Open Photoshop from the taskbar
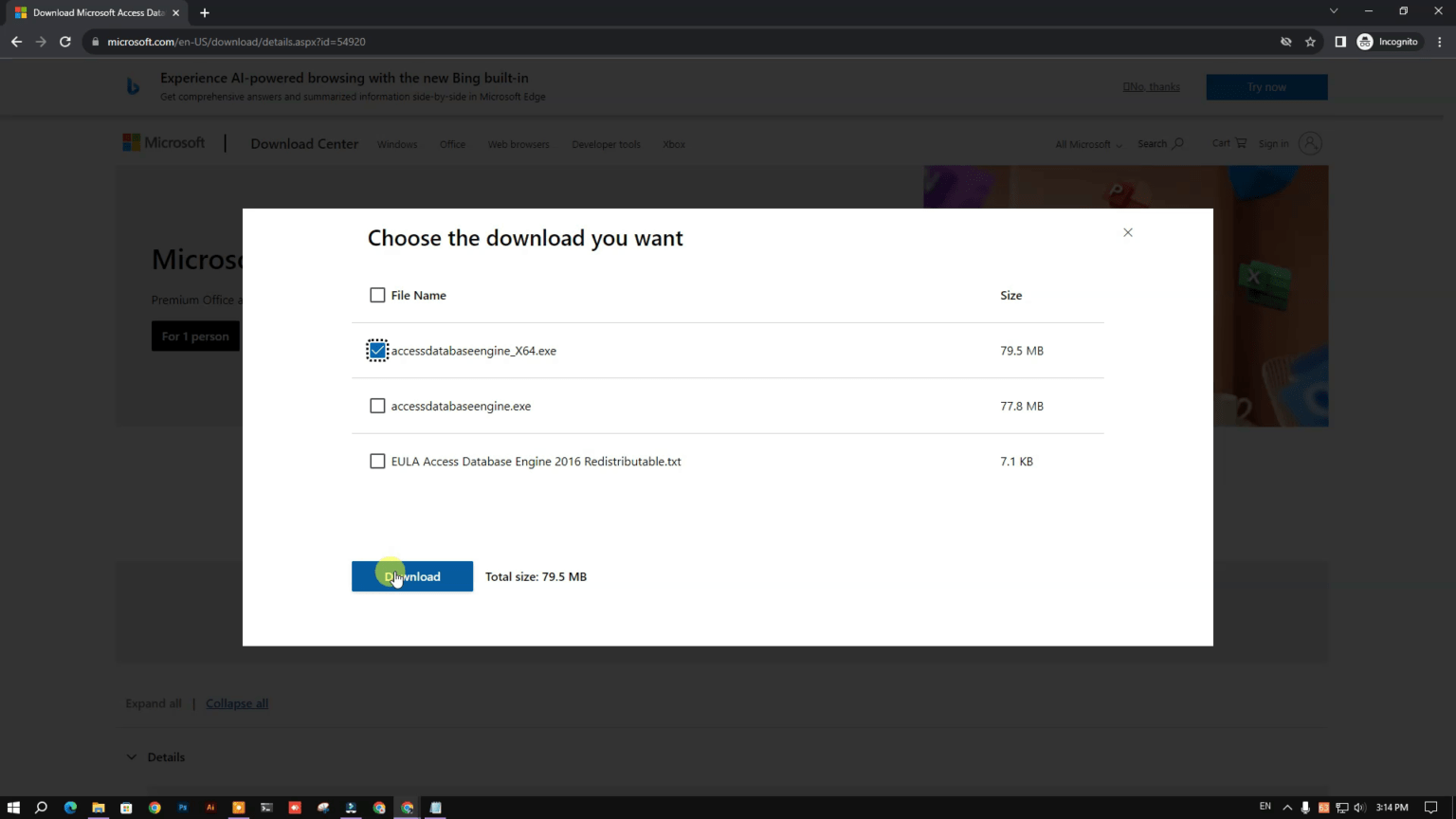This screenshot has height=819, width=1456. tap(182, 808)
